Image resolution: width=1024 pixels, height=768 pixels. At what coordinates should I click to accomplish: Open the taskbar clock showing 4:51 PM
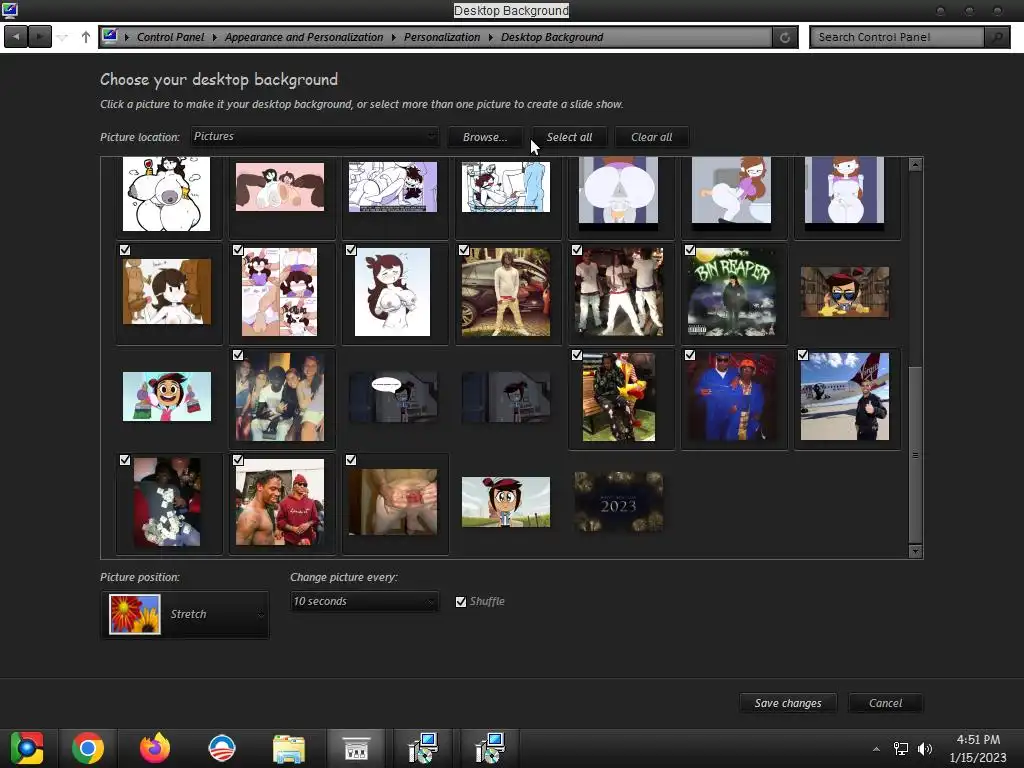click(x=978, y=748)
